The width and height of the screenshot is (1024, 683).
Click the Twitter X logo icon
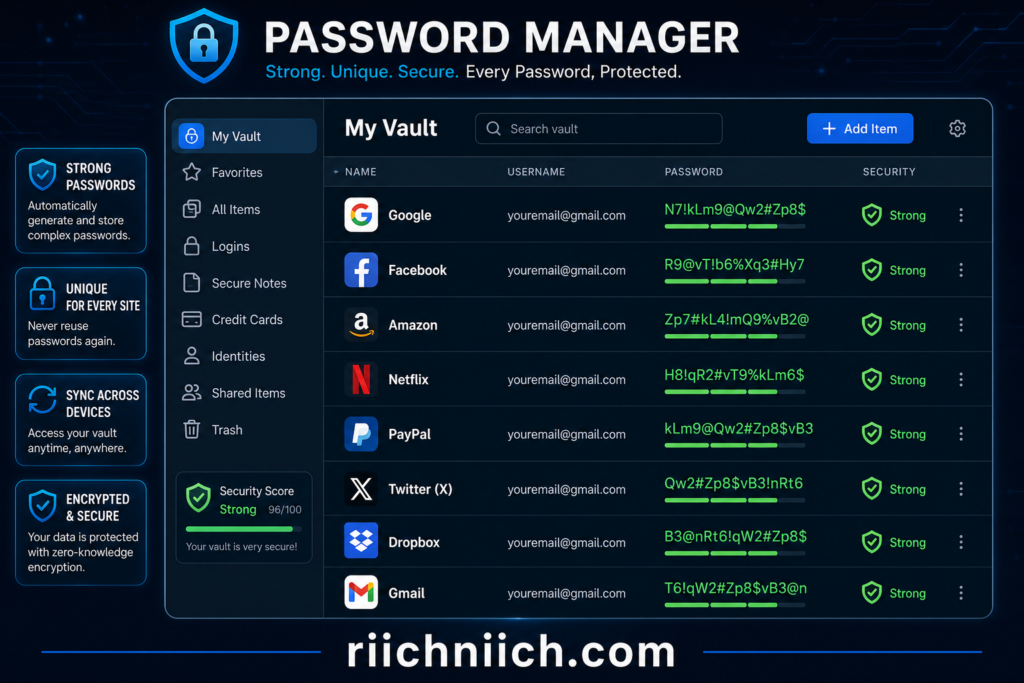[361, 488]
